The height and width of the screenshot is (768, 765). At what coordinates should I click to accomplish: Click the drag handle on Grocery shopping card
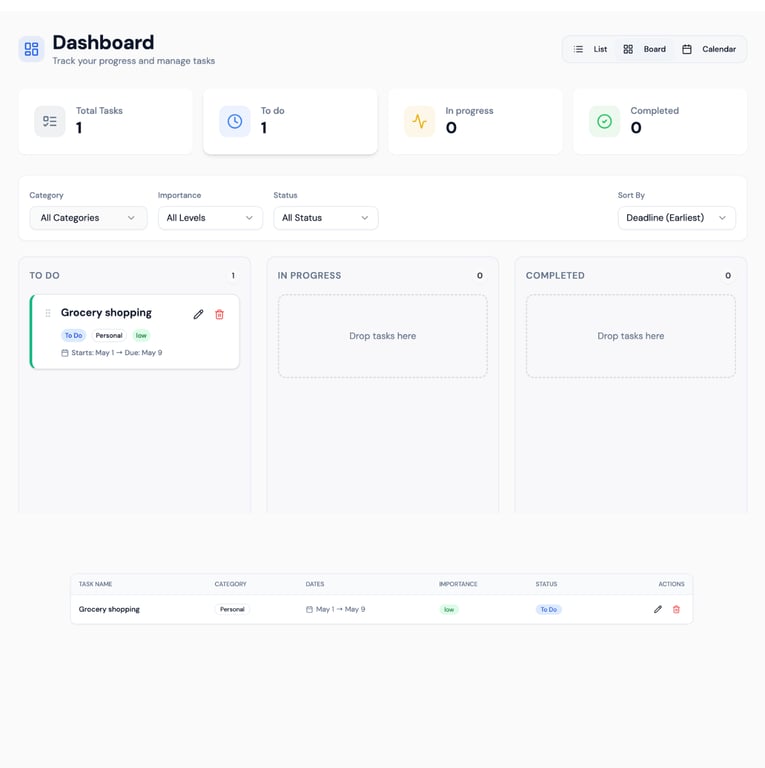(48, 313)
